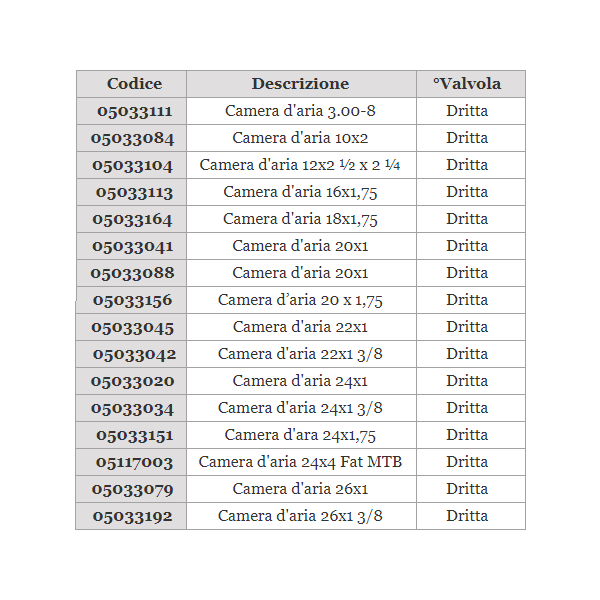Viewport: 600px width, 600px height.
Task: Select product code 05033113
Action: 134,192
